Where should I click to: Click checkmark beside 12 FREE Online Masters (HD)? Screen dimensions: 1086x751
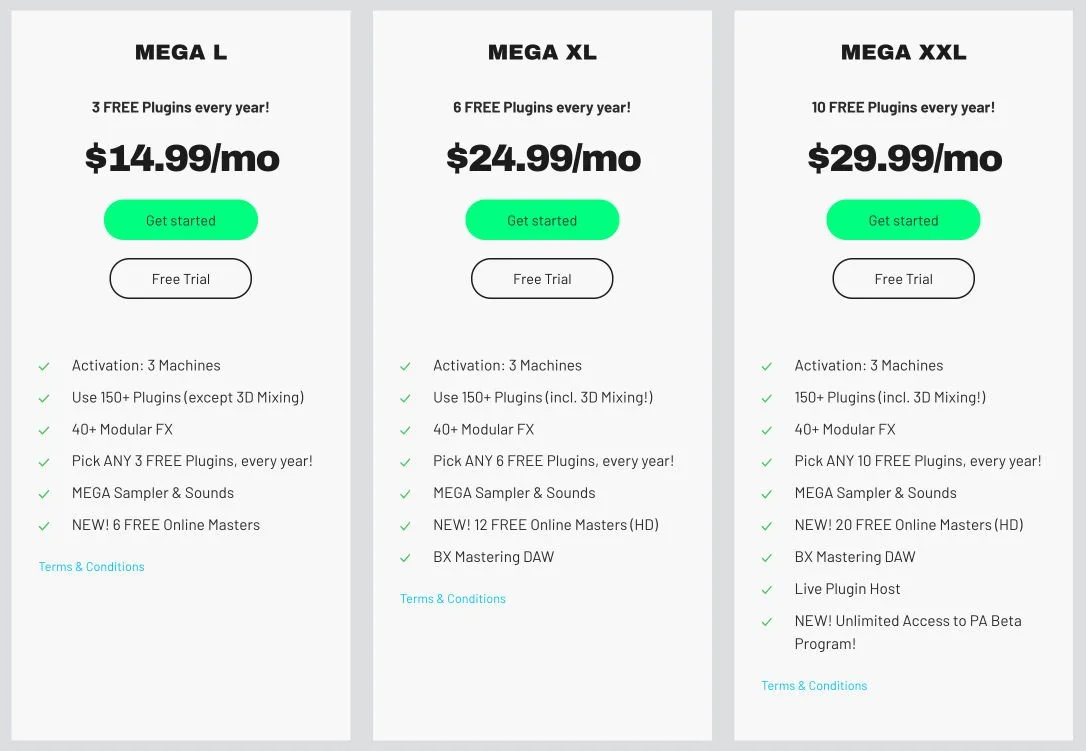[405, 526]
